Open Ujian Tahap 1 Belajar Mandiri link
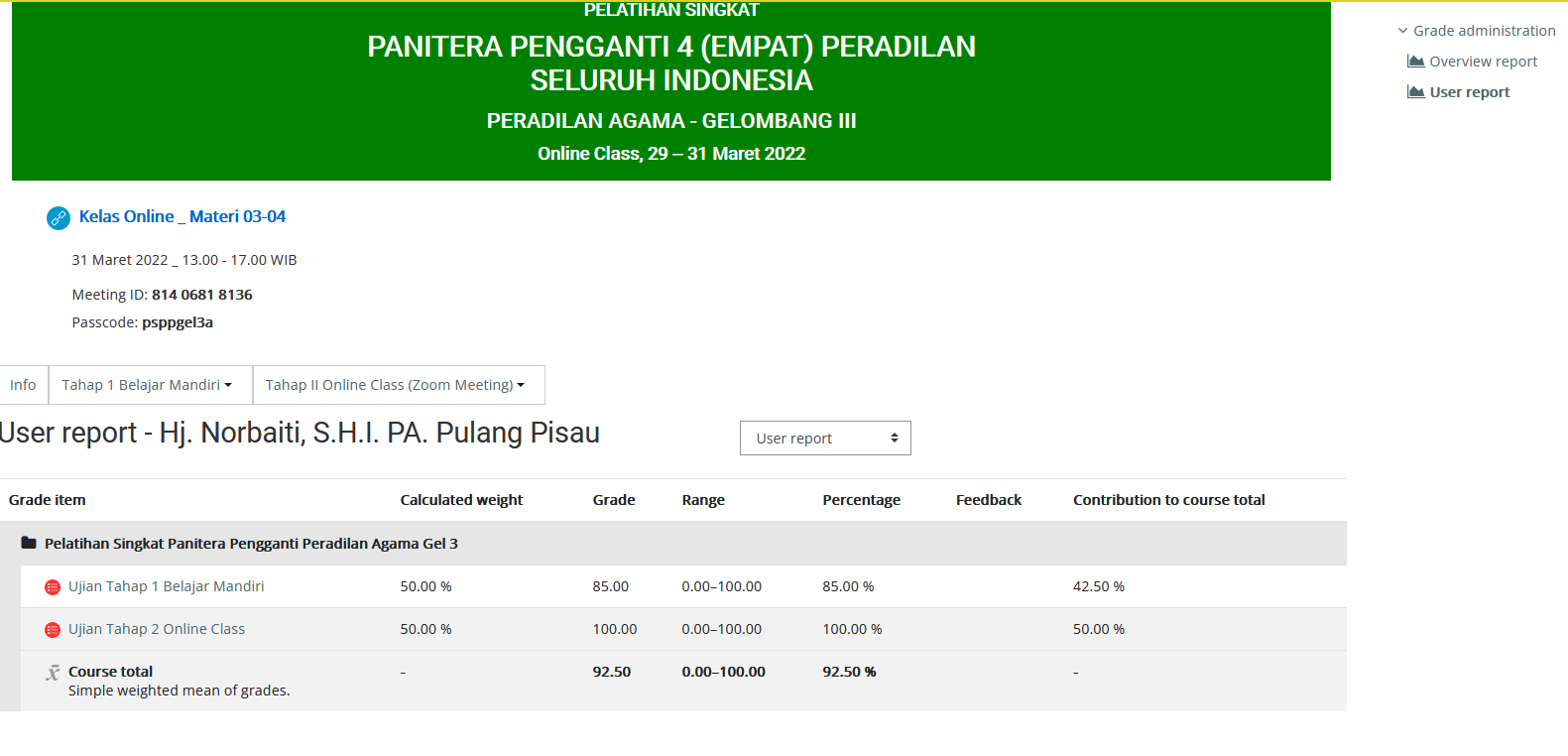This screenshot has width=1568, height=756. [166, 586]
